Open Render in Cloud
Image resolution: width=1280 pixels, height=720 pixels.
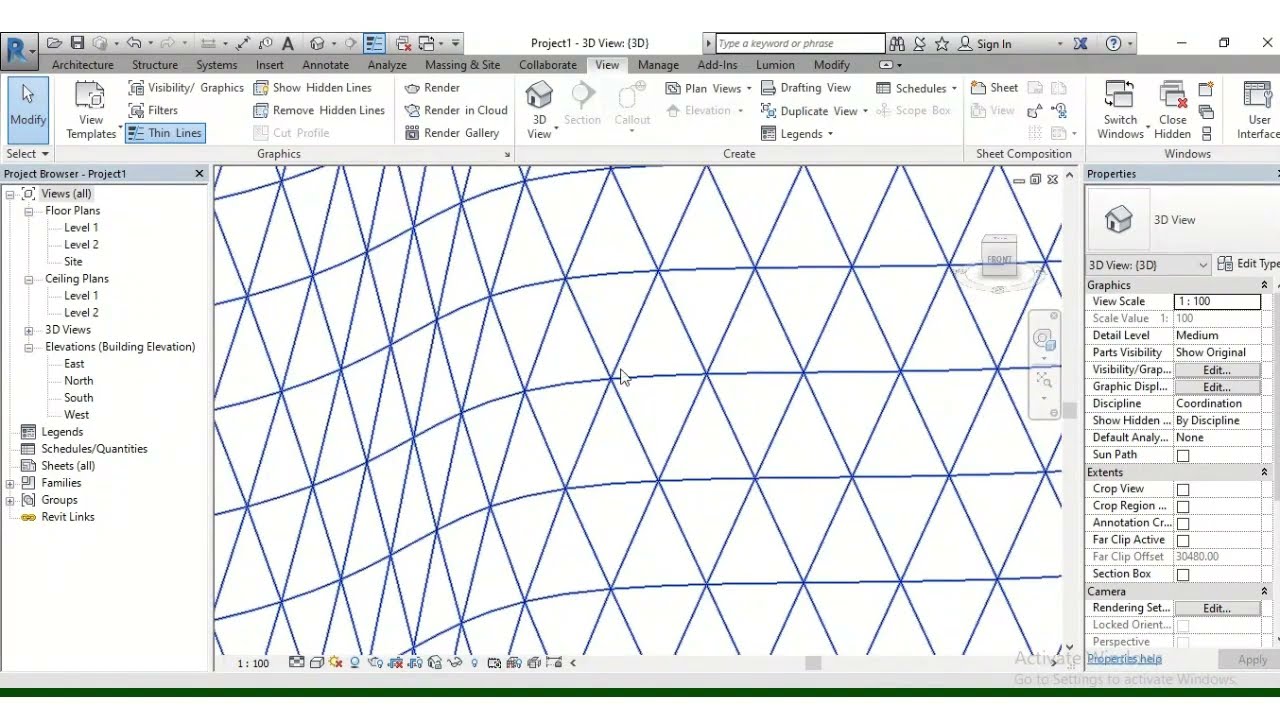[x=456, y=111]
